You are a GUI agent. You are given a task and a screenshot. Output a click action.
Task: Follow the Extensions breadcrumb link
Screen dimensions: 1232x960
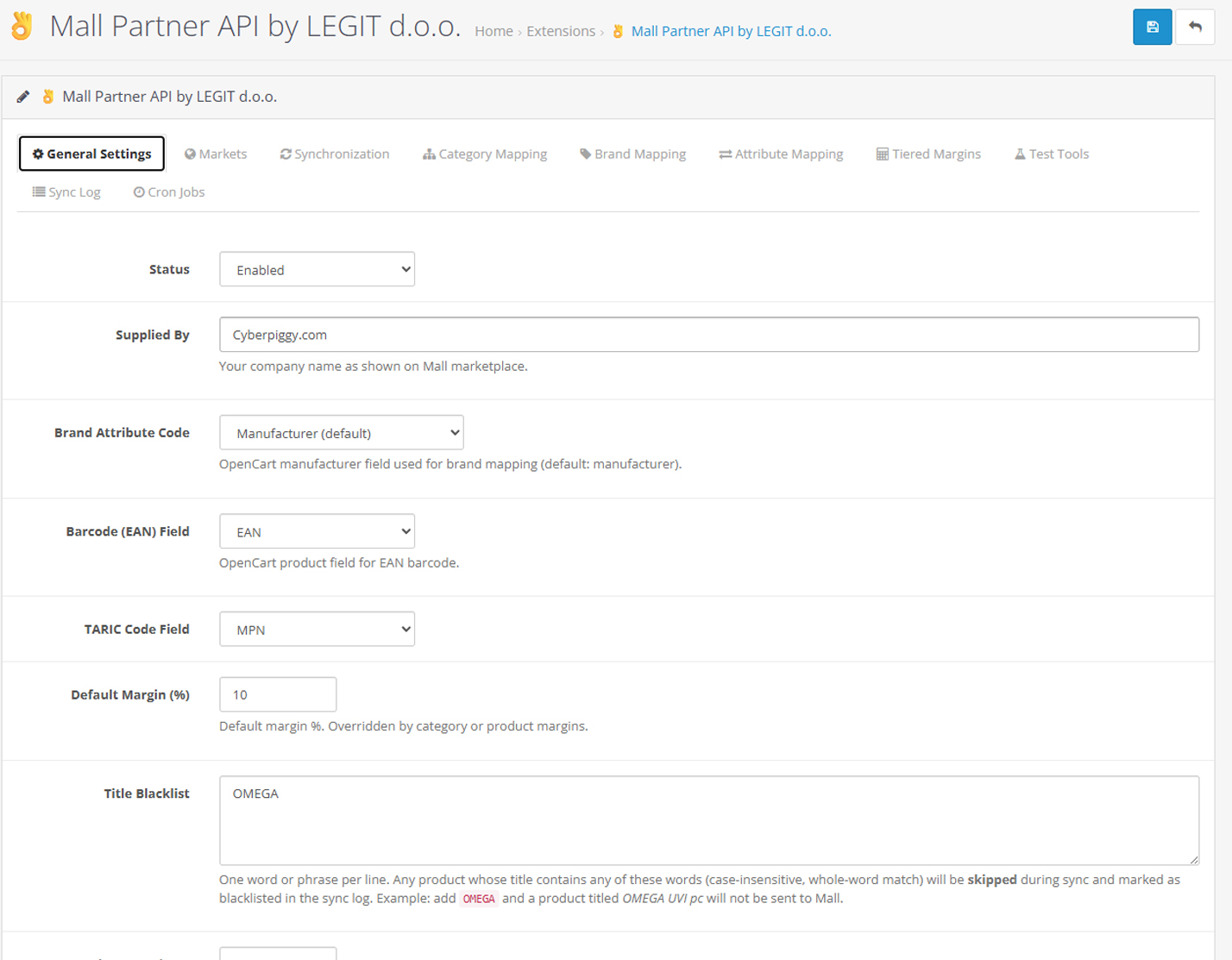[561, 31]
